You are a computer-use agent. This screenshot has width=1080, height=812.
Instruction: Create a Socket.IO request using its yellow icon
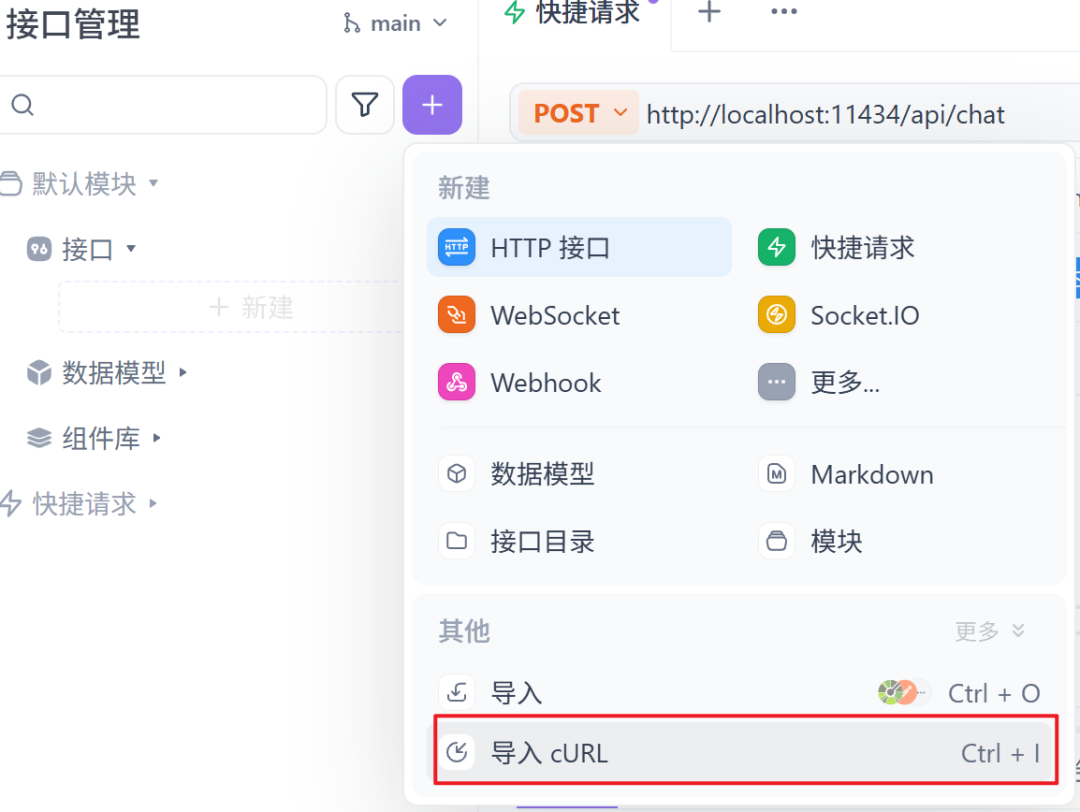[x=777, y=314]
